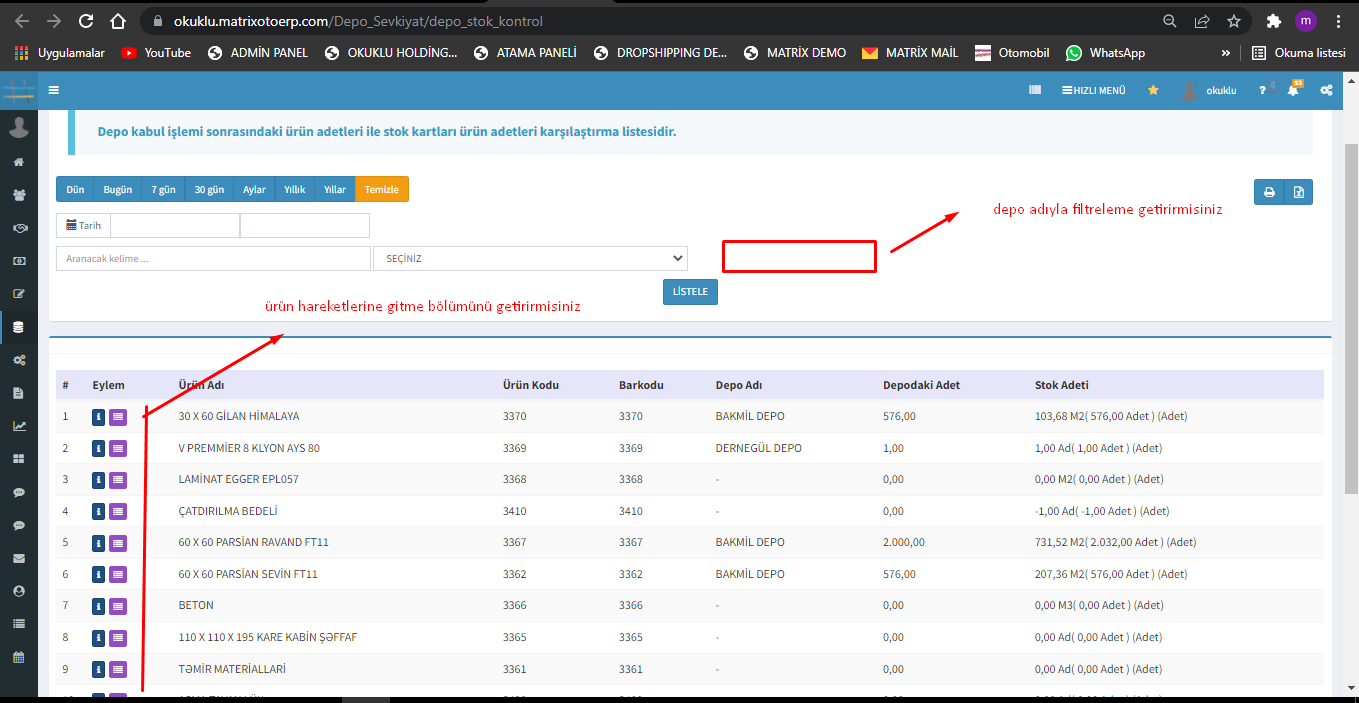Open purple list icon for V PREMMİER row
This screenshot has height=703, width=1359.
pos(118,448)
